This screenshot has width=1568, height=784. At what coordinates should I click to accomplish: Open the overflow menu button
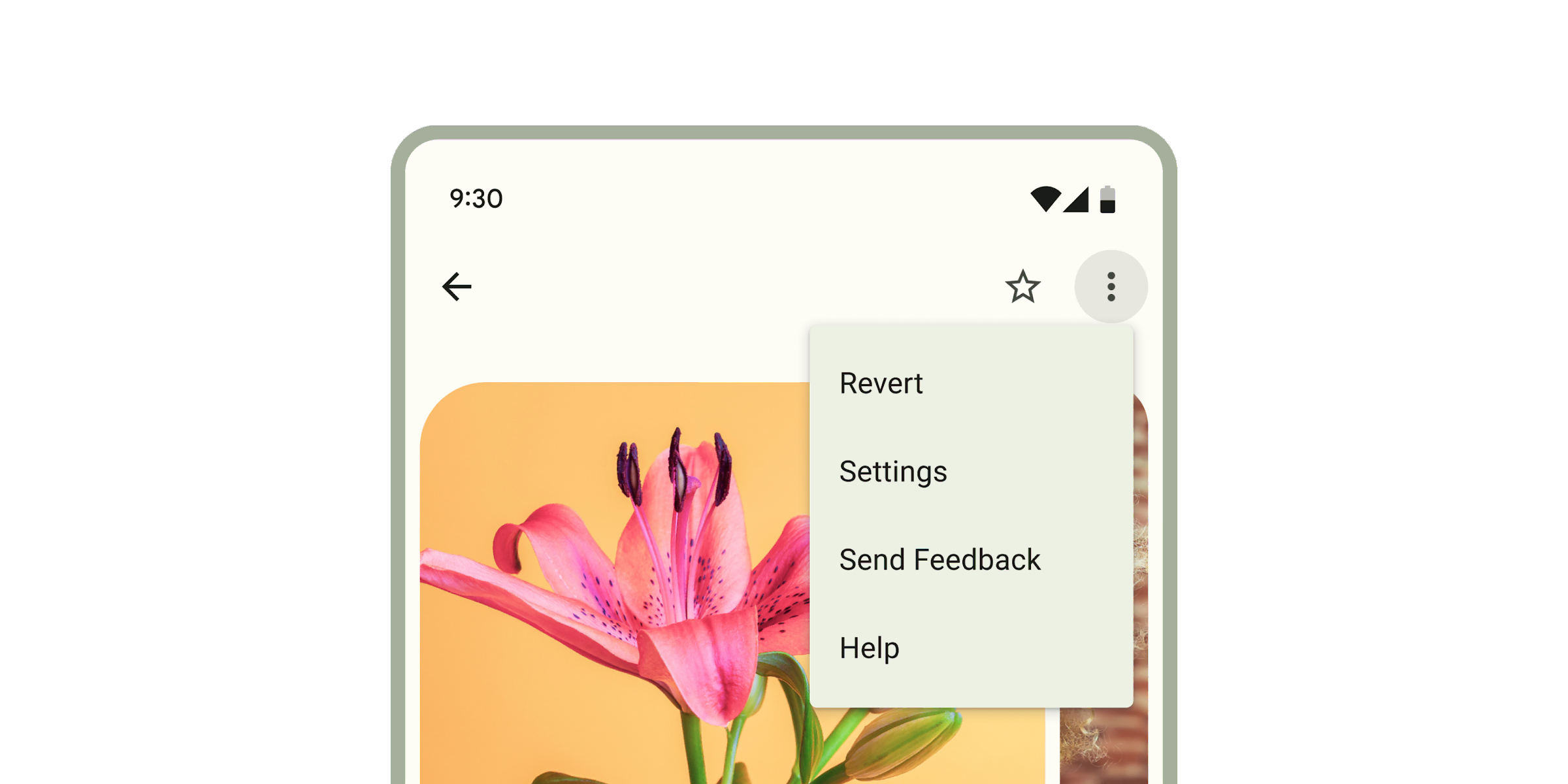click(1112, 288)
